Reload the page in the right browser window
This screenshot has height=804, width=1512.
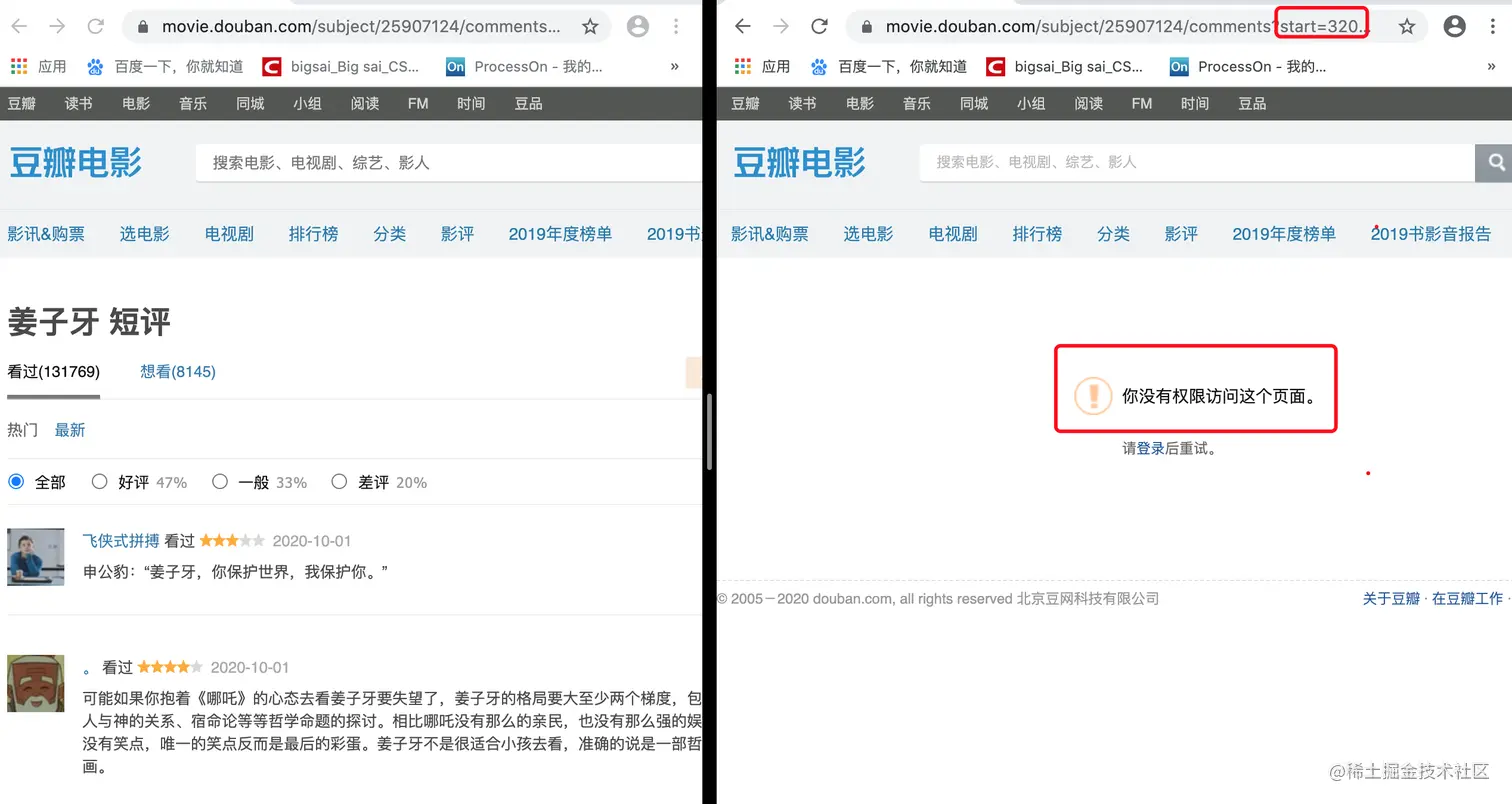coord(819,27)
